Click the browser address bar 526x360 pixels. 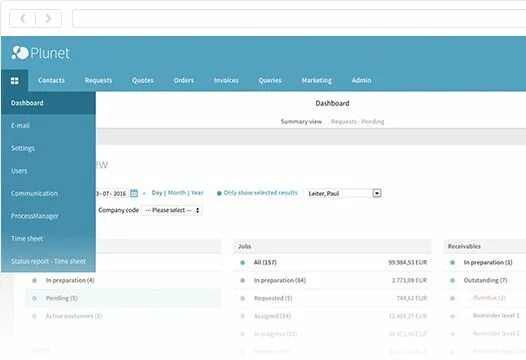click(299, 18)
